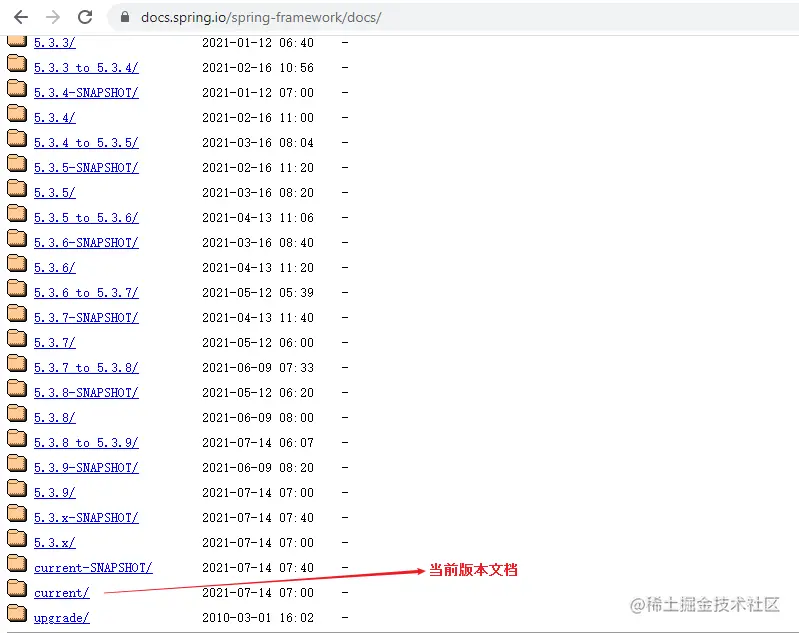The image size is (799, 633).
Task: Open the 5.3.6 to 5.3.7/ link
Action: click(86, 293)
